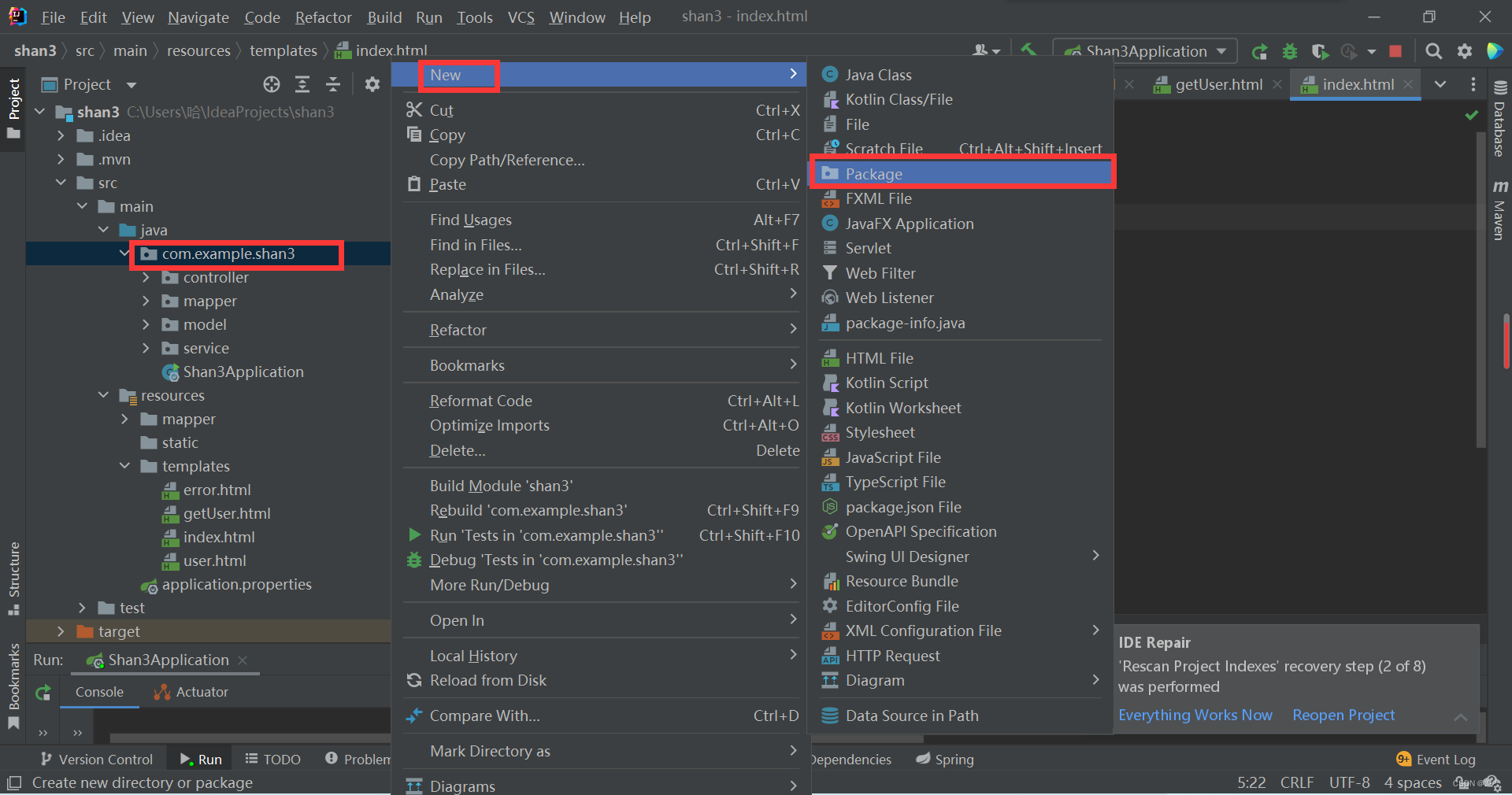The height and width of the screenshot is (795, 1512).
Task: Click UTF-8 encoding in status bar
Action: pyautogui.click(x=1350, y=782)
